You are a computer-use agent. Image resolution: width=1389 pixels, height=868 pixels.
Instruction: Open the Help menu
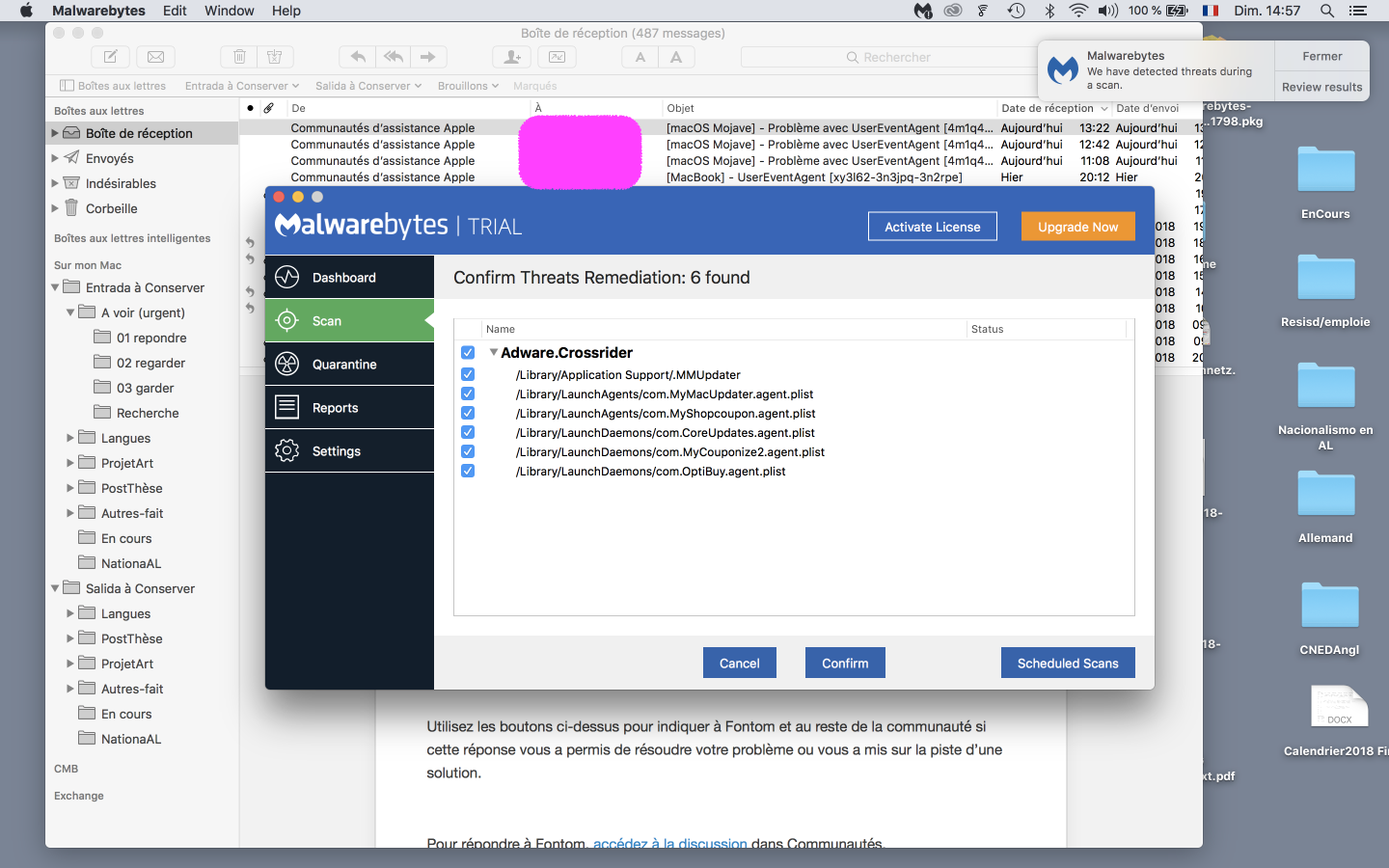(x=286, y=11)
